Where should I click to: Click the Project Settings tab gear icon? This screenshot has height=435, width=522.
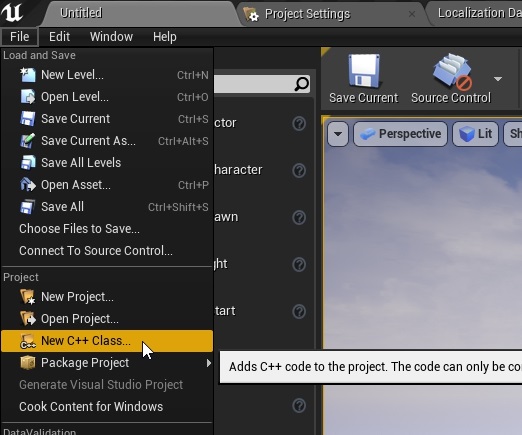[x=251, y=14]
